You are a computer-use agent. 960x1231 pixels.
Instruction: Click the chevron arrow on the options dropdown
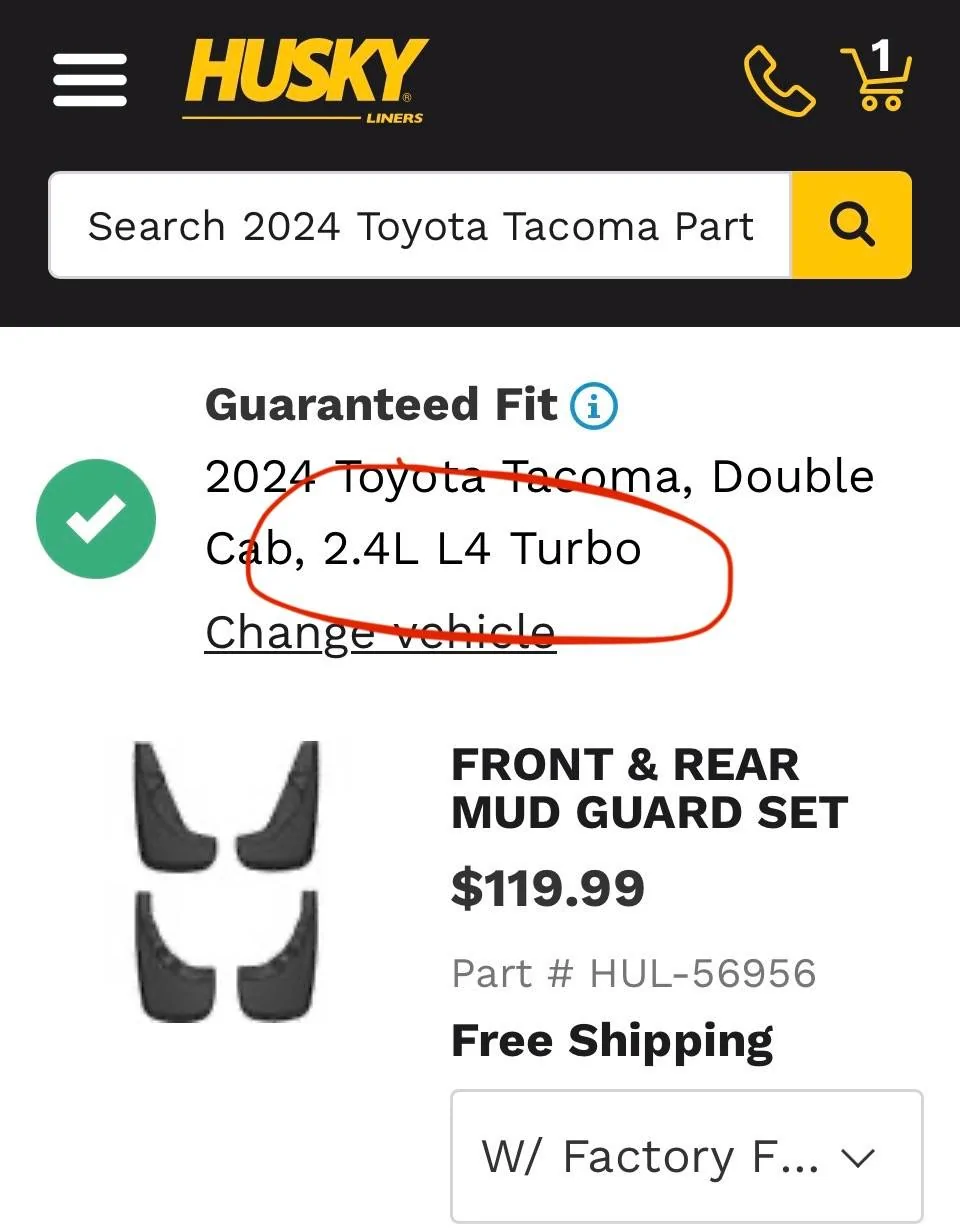coord(858,1158)
